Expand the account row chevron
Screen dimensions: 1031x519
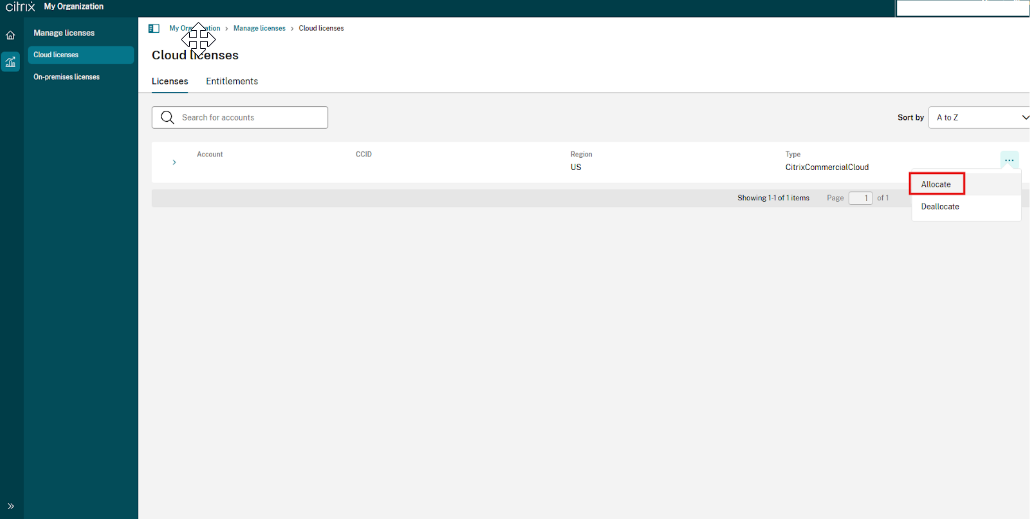click(174, 162)
